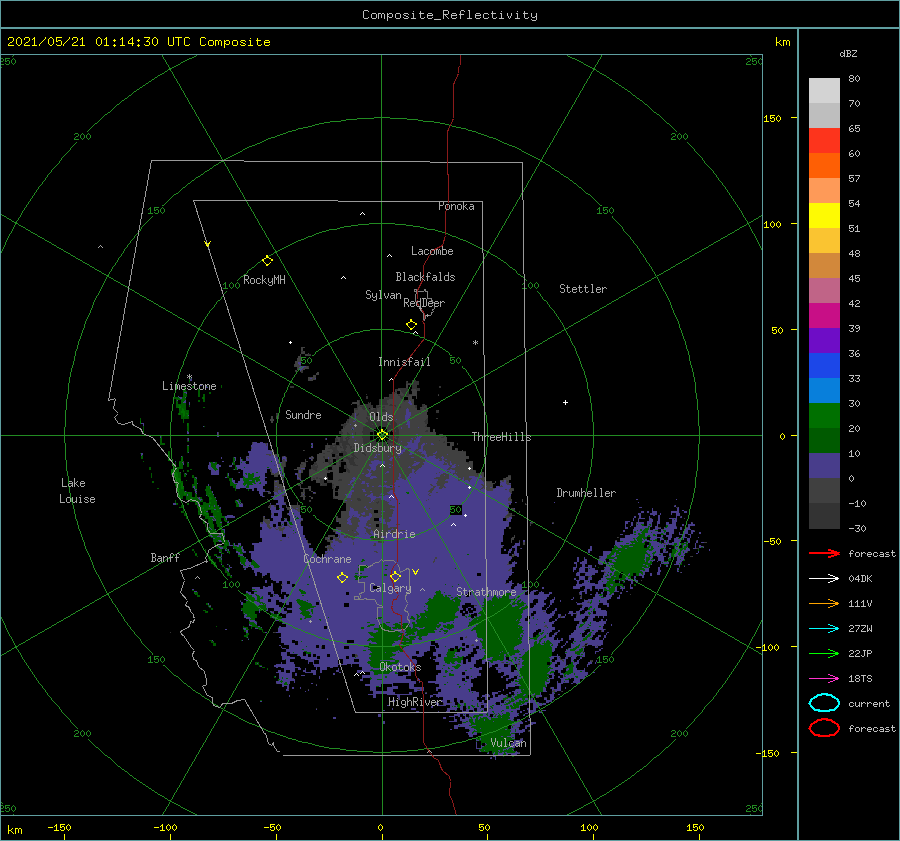Click the yellow diamond marker below Cochrane
Image resolution: width=900 pixels, height=841 pixels.
point(342,578)
